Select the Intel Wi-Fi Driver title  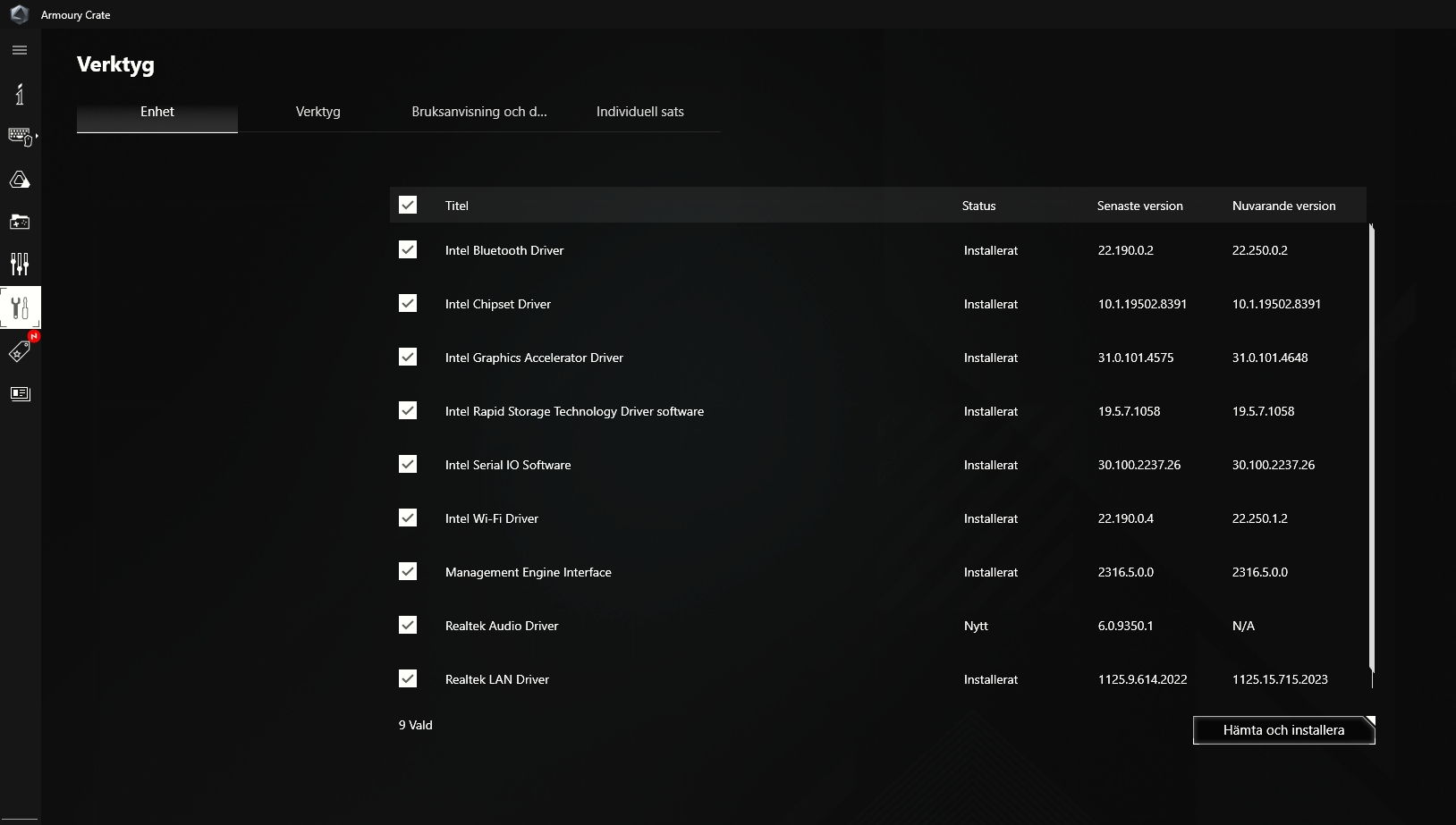coord(492,518)
